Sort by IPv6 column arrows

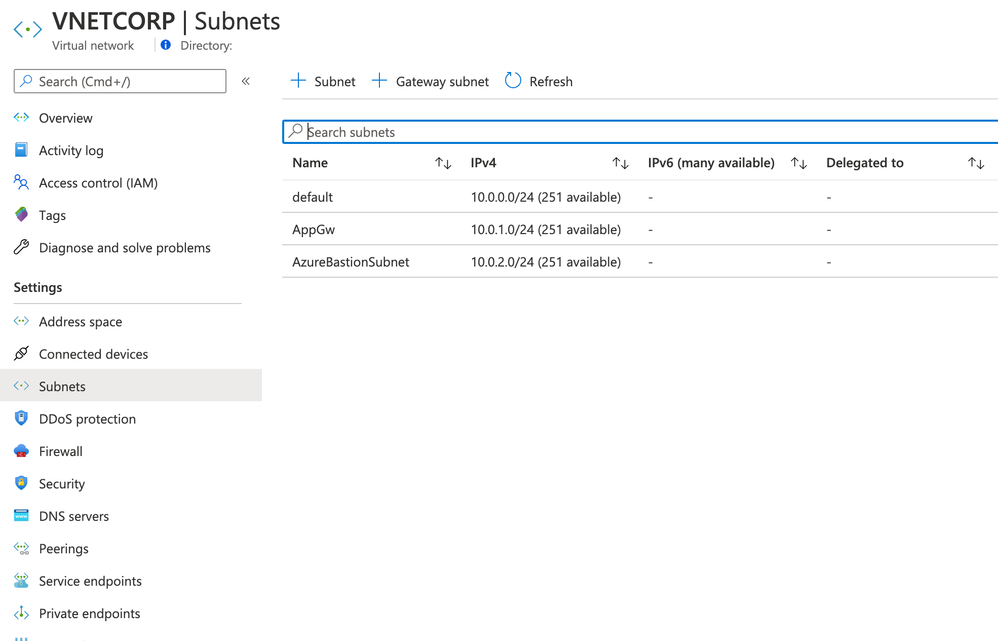point(799,164)
